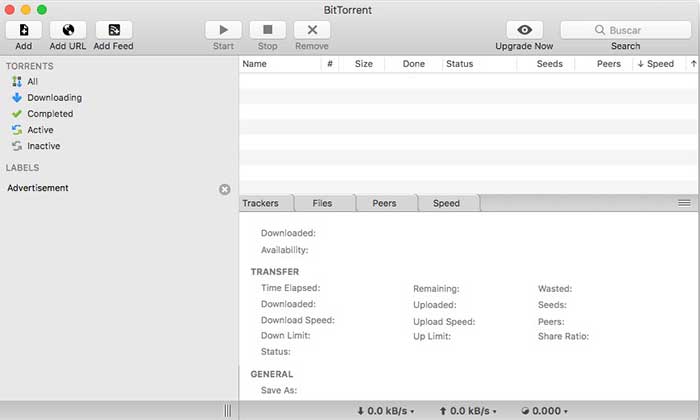Open the detail pane options menu icon

tap(684, 203)
